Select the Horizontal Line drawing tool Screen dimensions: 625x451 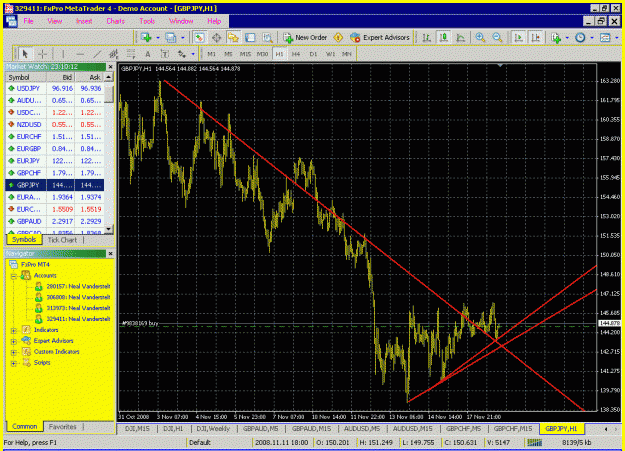pyautogui.click(x=80, y=54)
